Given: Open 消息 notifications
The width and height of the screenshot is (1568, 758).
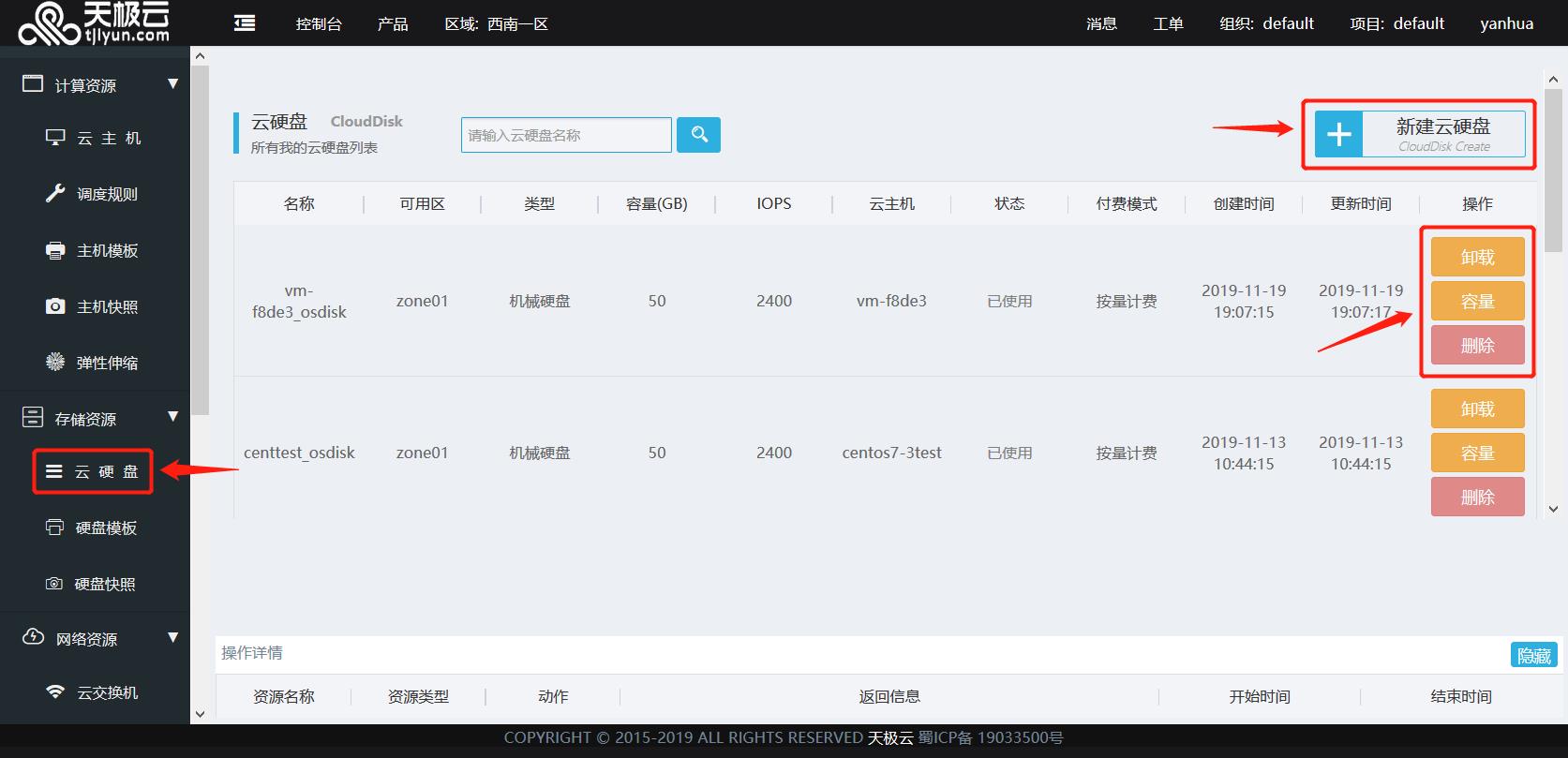Looking at the screenshot, I should click(1101, 23).
